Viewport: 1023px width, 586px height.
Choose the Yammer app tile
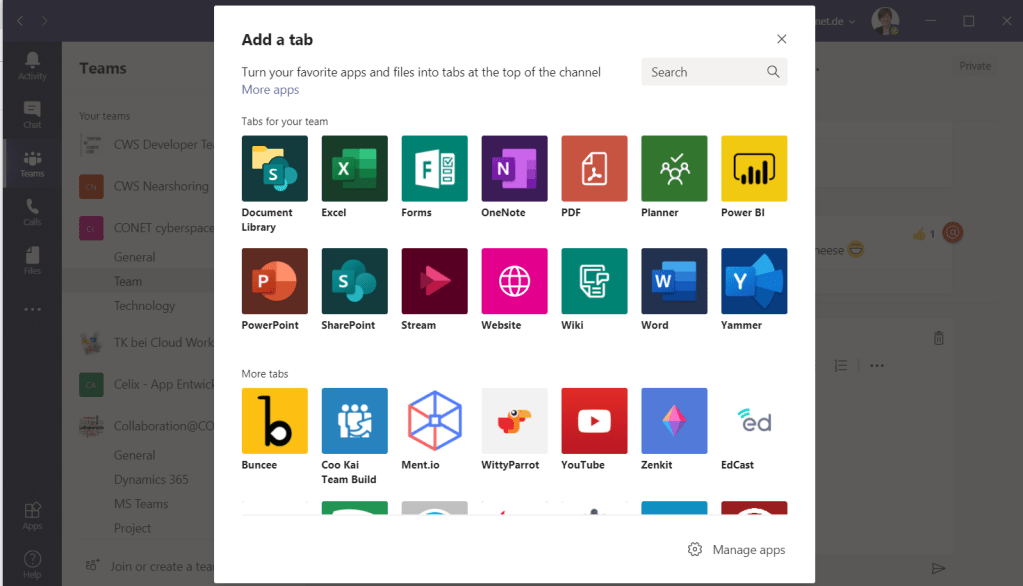click(x=754, y=281)
